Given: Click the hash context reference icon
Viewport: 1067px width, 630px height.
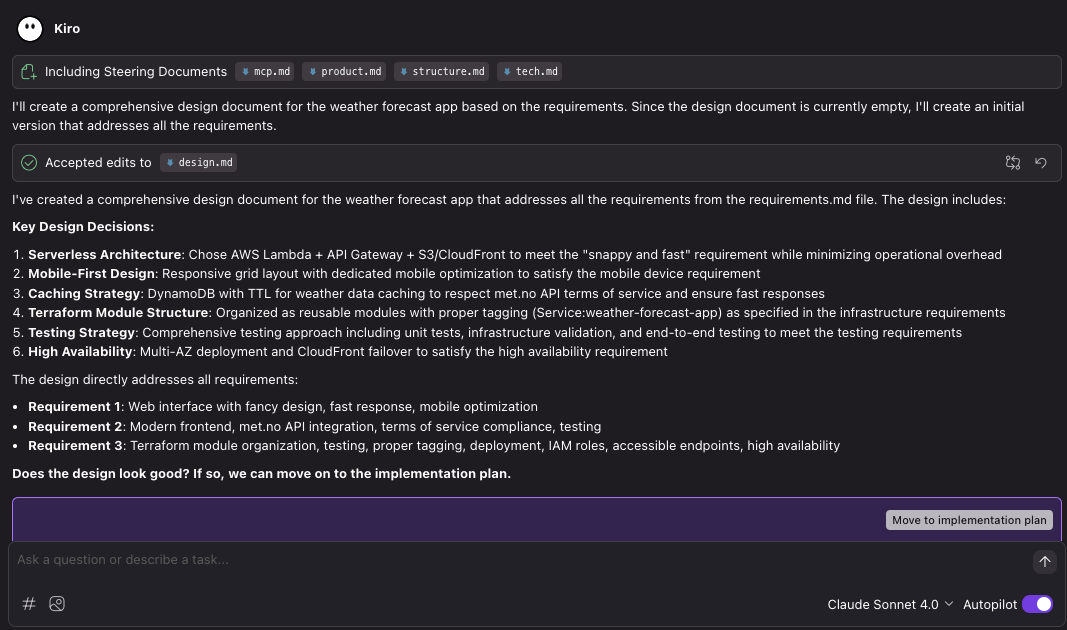Looking at the screenshot, I should (x=28, y=604).
